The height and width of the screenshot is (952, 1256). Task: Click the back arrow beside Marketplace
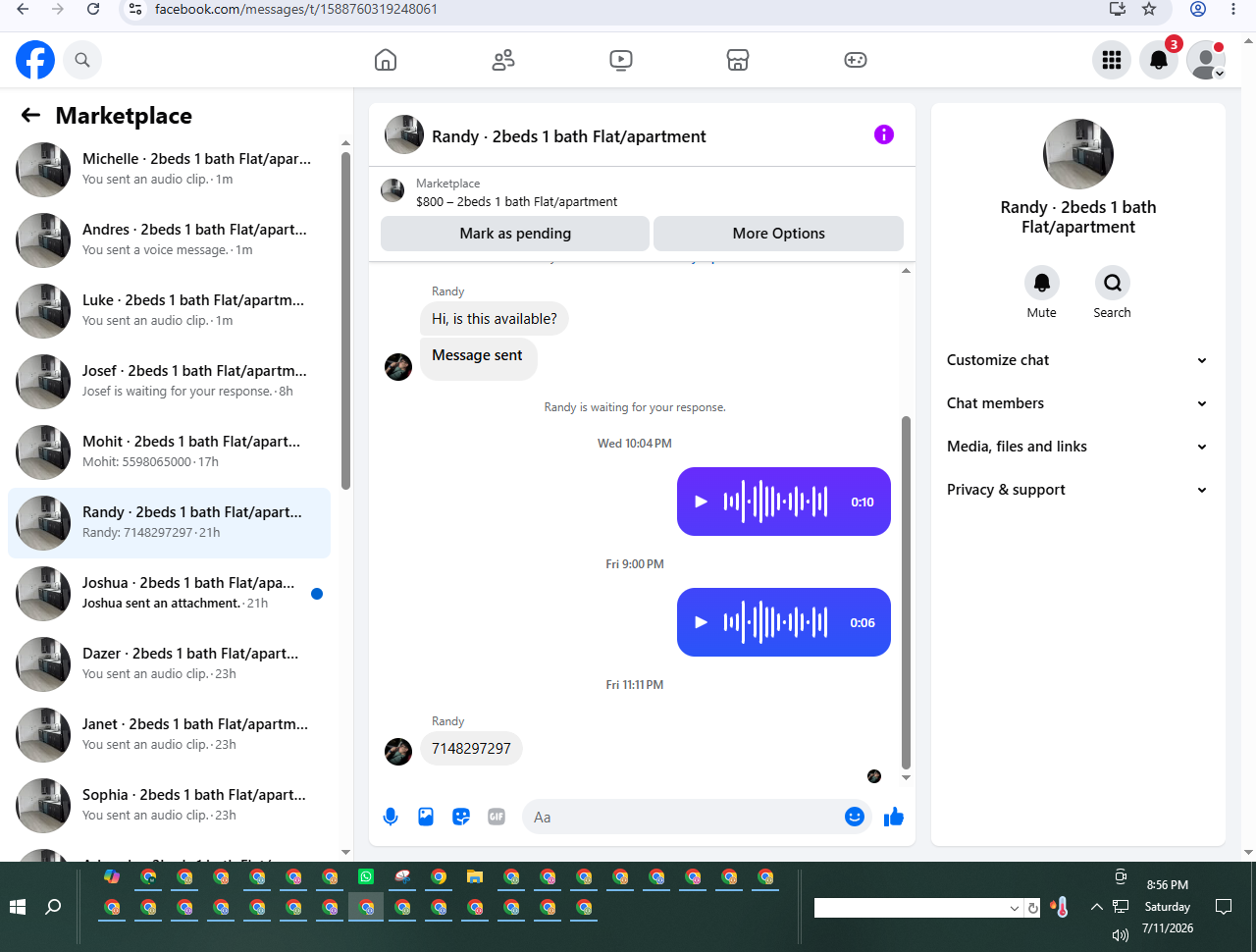[31, 116]
